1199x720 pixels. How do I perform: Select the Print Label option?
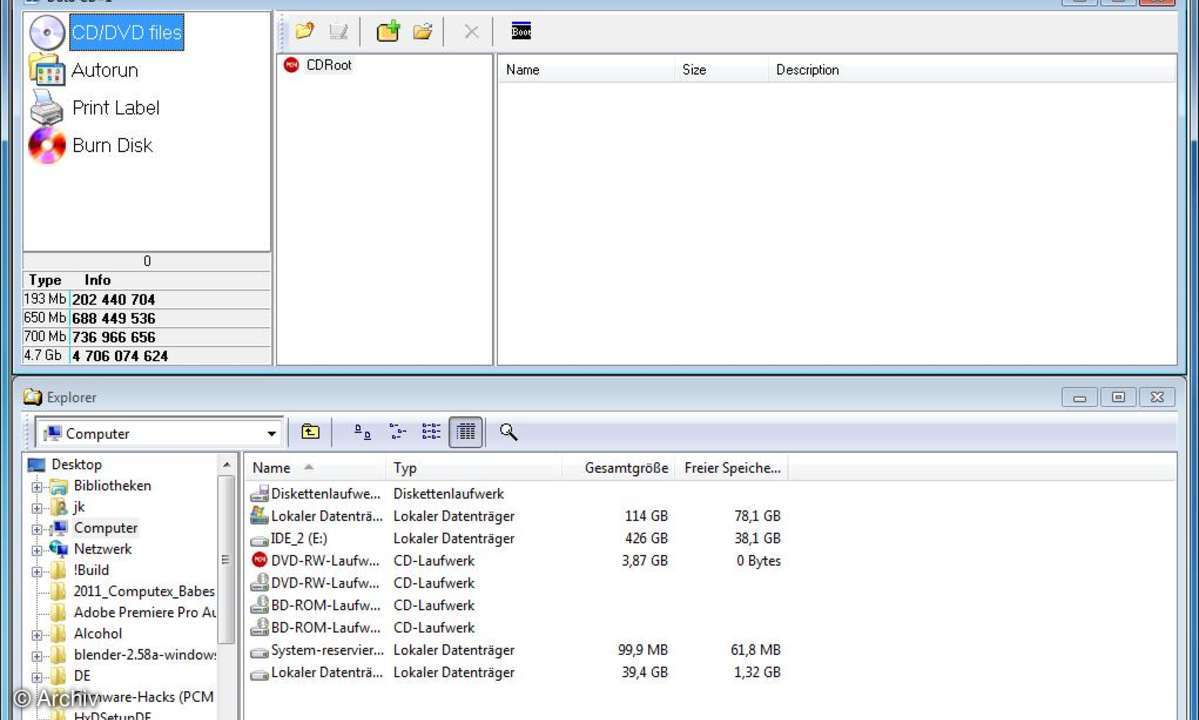coord(115,108)
